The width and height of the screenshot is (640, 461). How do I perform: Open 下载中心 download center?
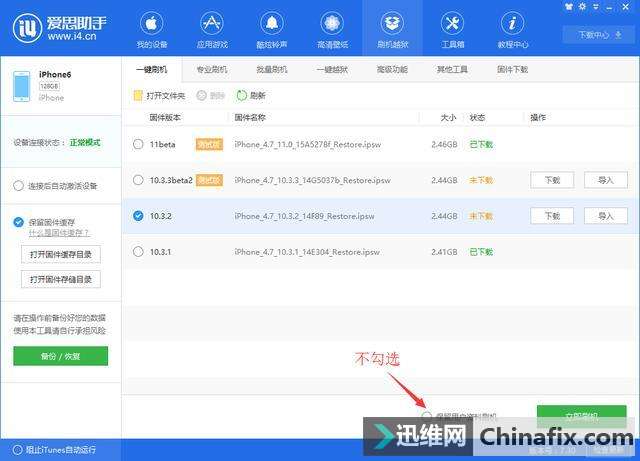(591, 34)
